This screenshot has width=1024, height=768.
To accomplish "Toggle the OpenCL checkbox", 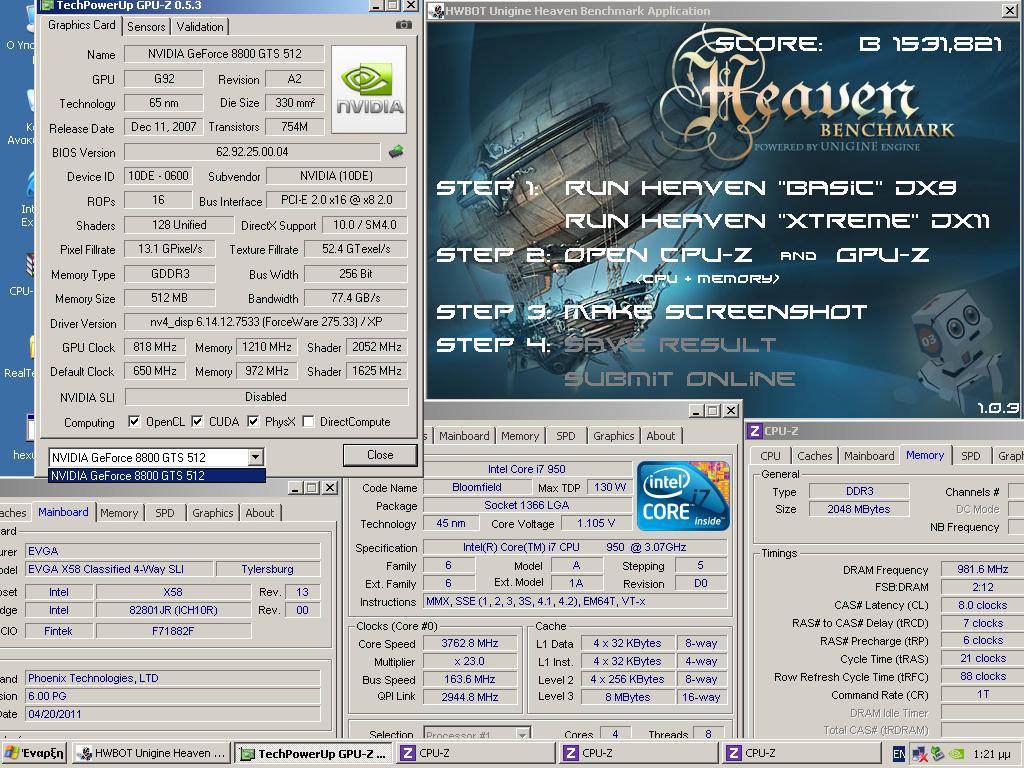I will (134, 422).
